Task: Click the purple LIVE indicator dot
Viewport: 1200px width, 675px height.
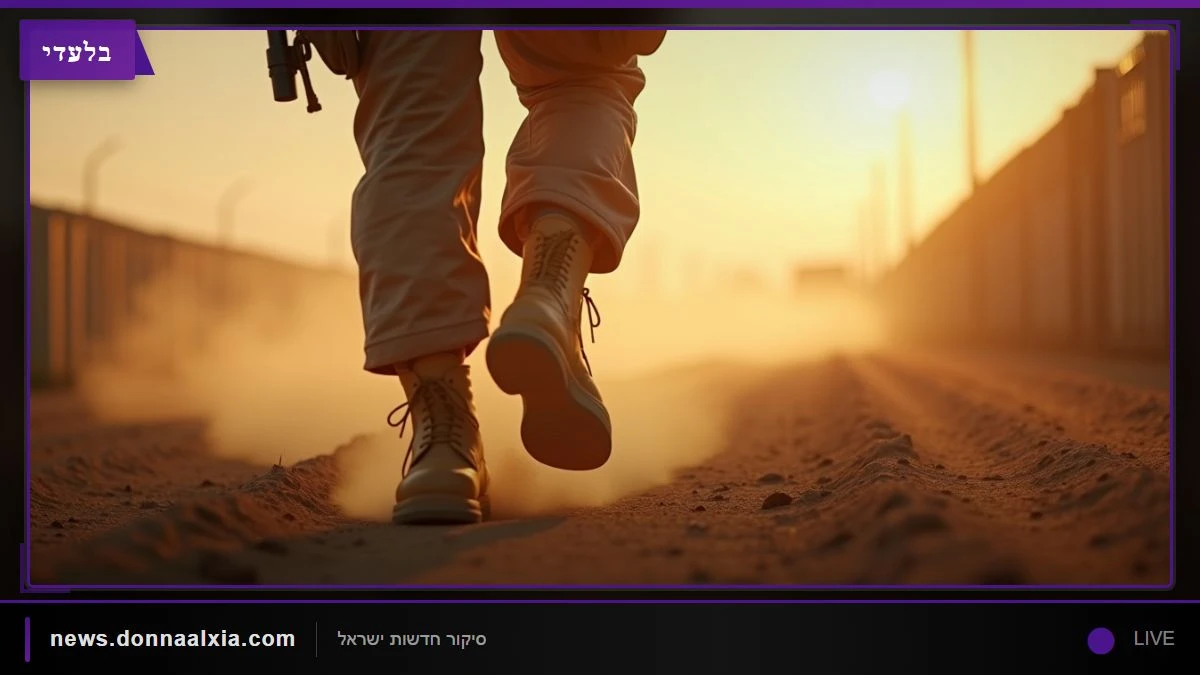Action: coord(1101,640)
